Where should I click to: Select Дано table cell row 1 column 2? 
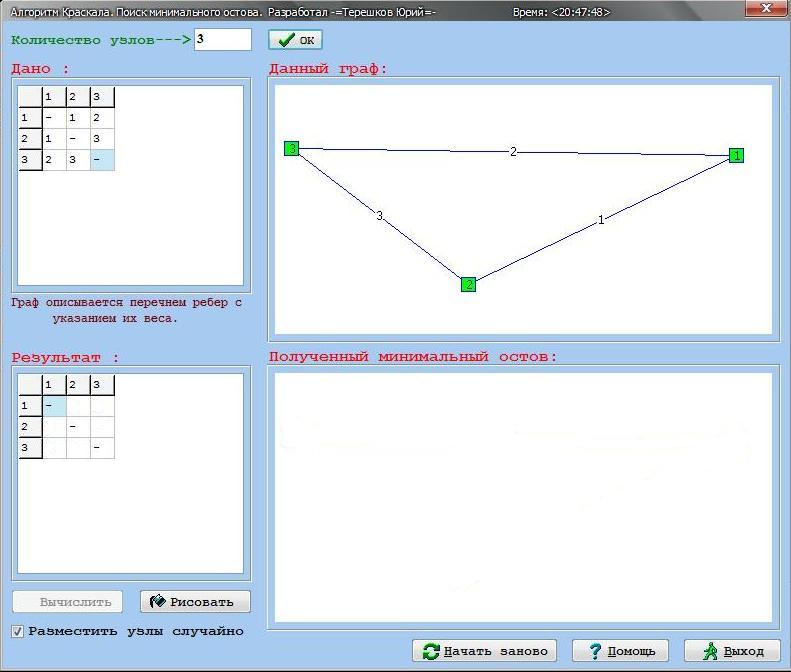click(78, 118)
